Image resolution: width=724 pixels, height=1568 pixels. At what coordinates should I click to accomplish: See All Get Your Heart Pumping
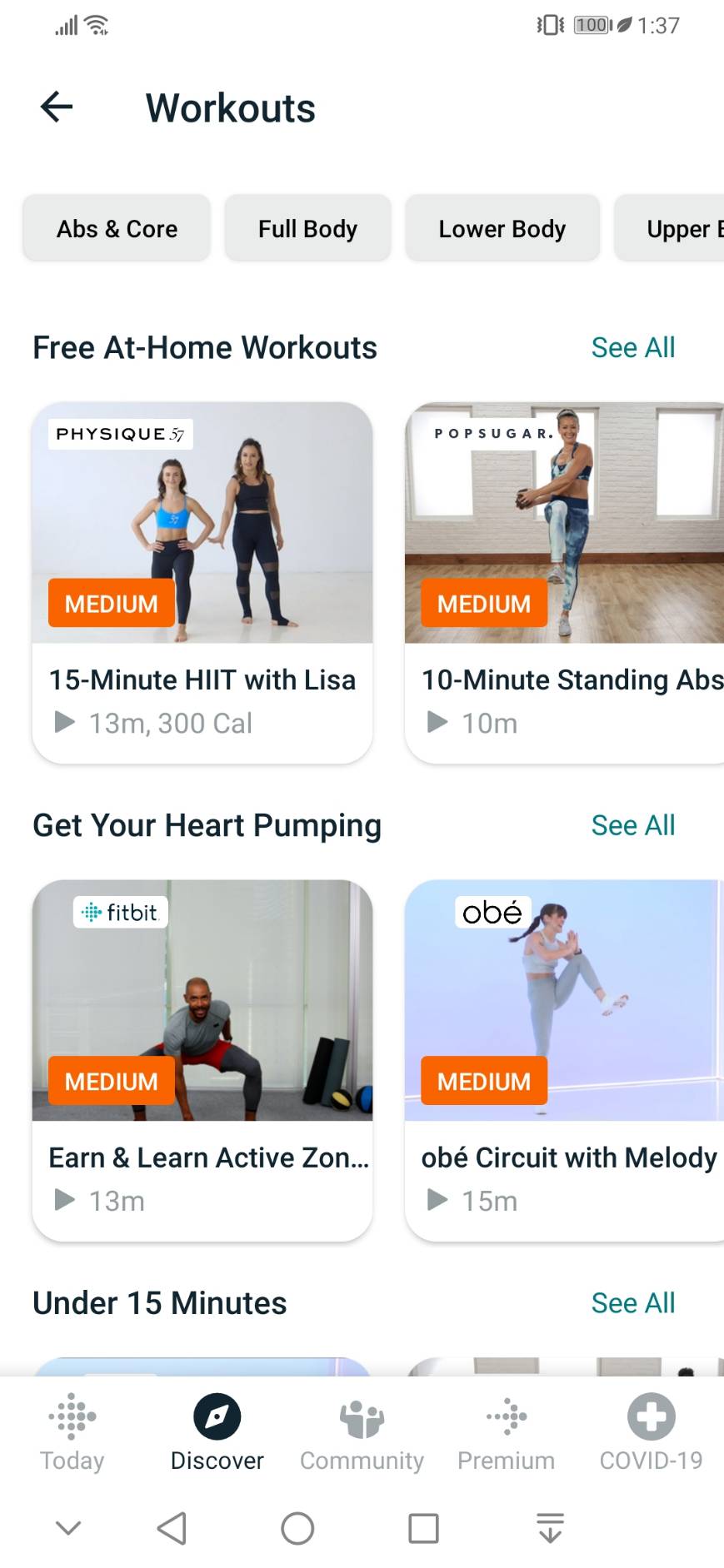[x=633, y=825]
